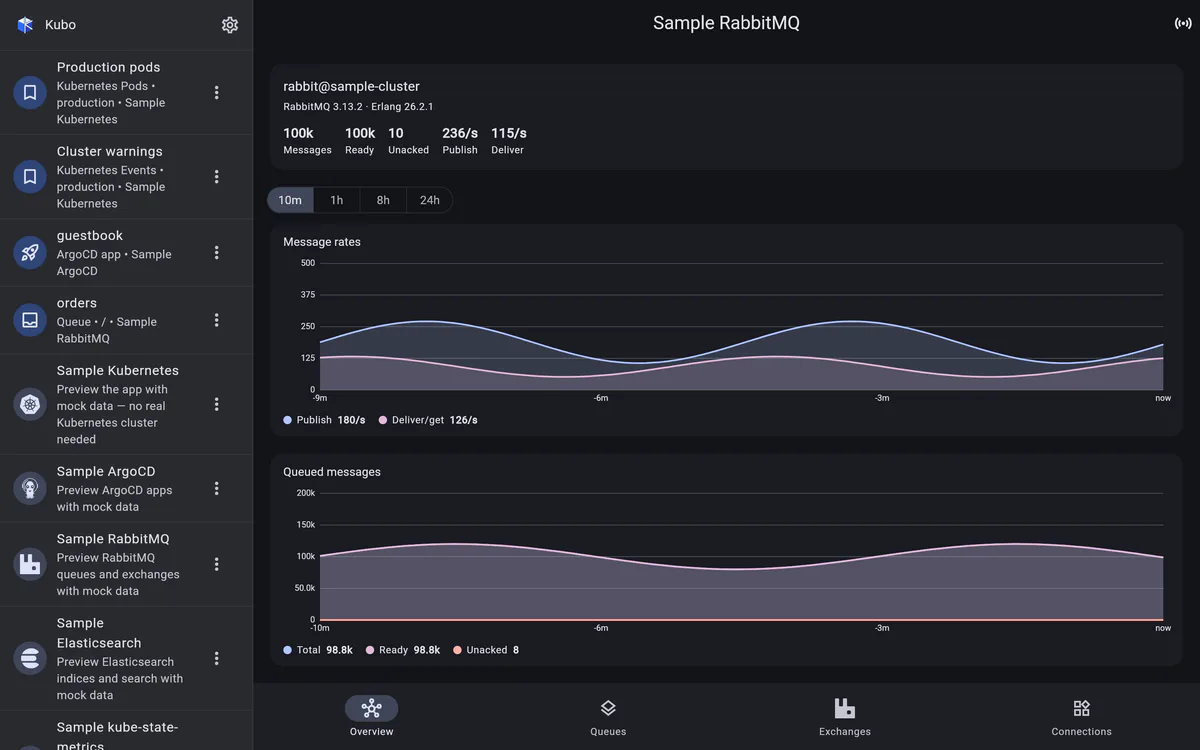Click the Queued messages chart title
The image size is (1200, 750).
[x=332, y=472]
